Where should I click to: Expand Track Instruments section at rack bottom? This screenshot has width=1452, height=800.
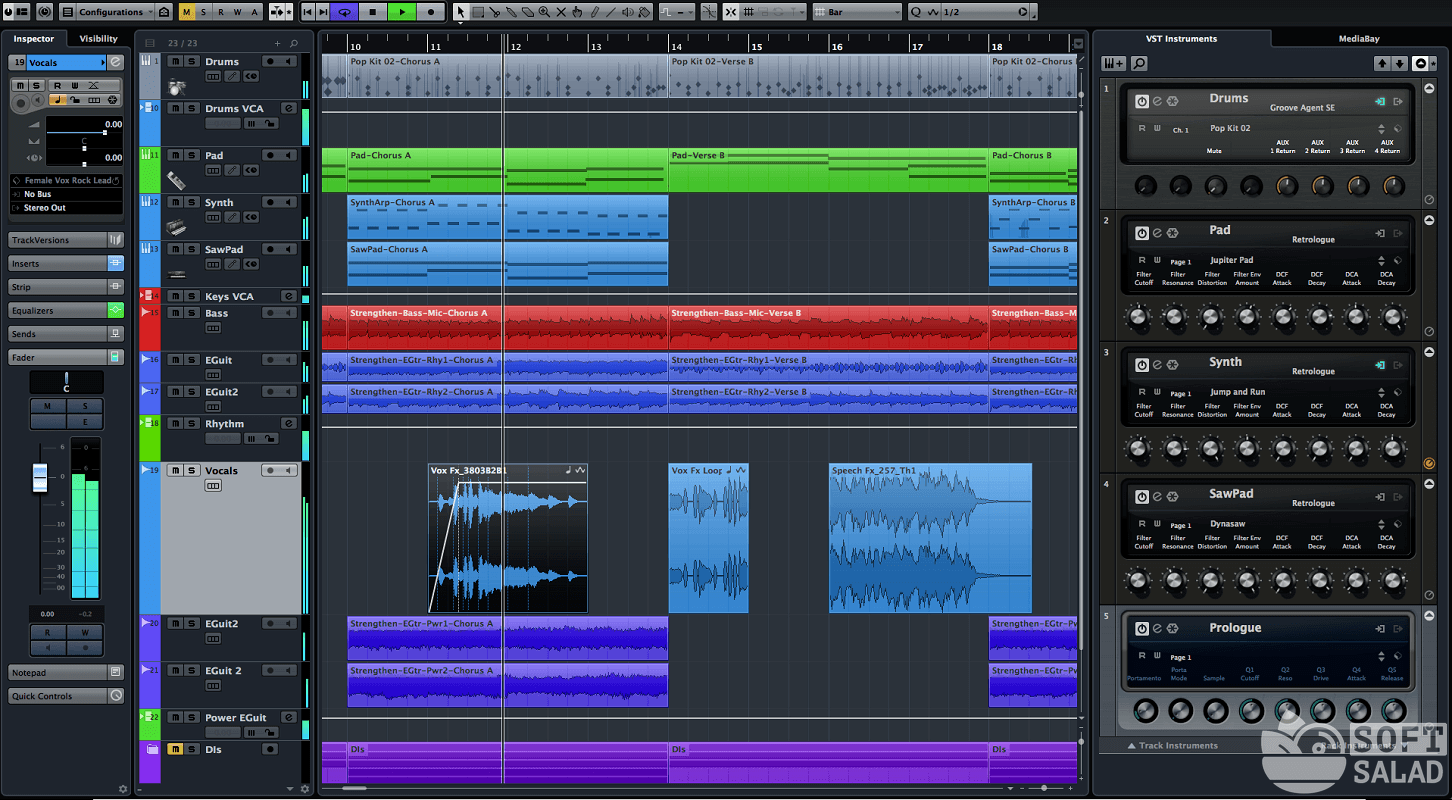[1172, 745]
